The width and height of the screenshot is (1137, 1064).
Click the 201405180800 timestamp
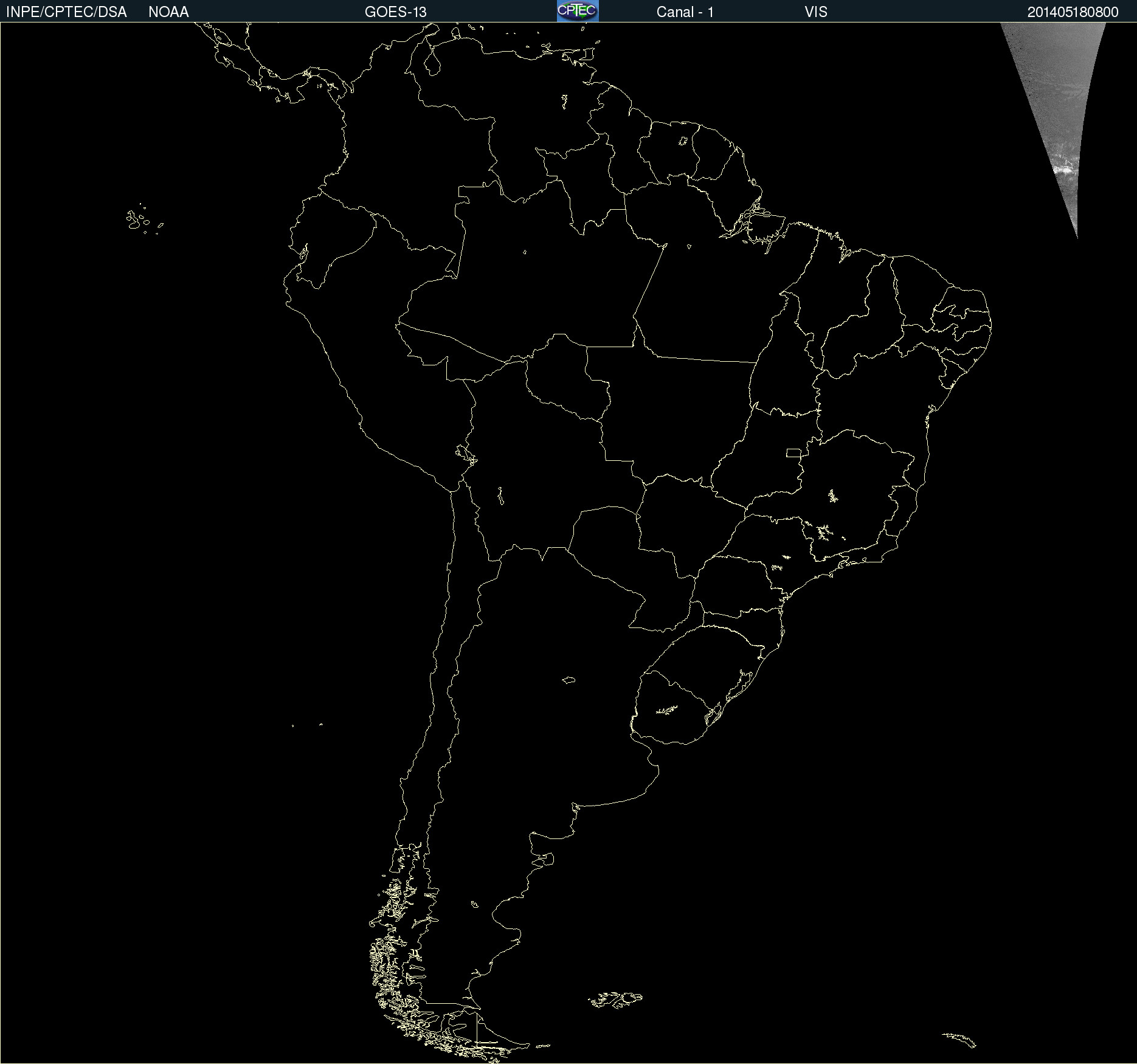coord(1073,12)
